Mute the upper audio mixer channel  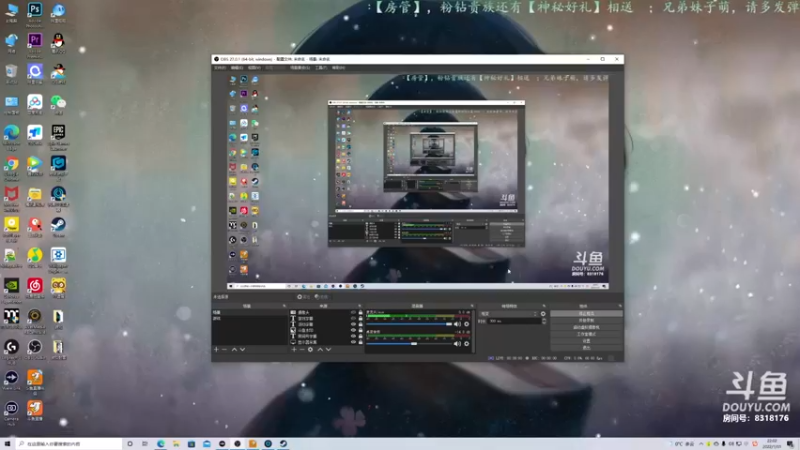click(457, 324)
